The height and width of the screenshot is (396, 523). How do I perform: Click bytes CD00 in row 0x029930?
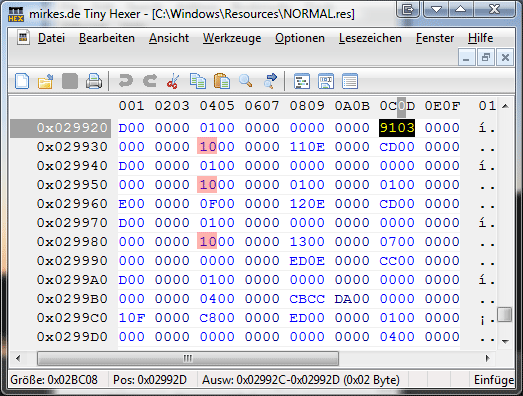point(397,147)
